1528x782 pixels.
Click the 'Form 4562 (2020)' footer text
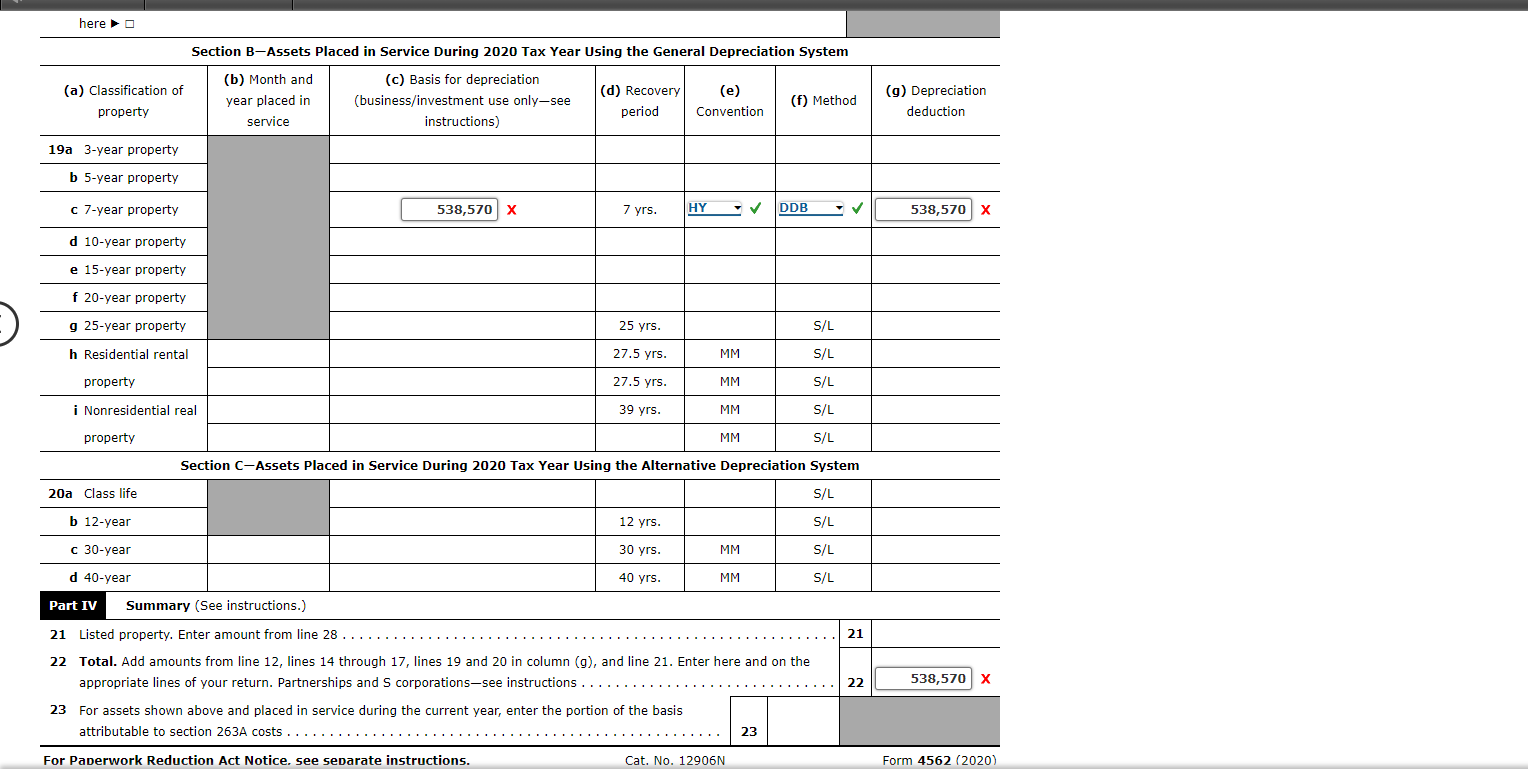(939, 761)
